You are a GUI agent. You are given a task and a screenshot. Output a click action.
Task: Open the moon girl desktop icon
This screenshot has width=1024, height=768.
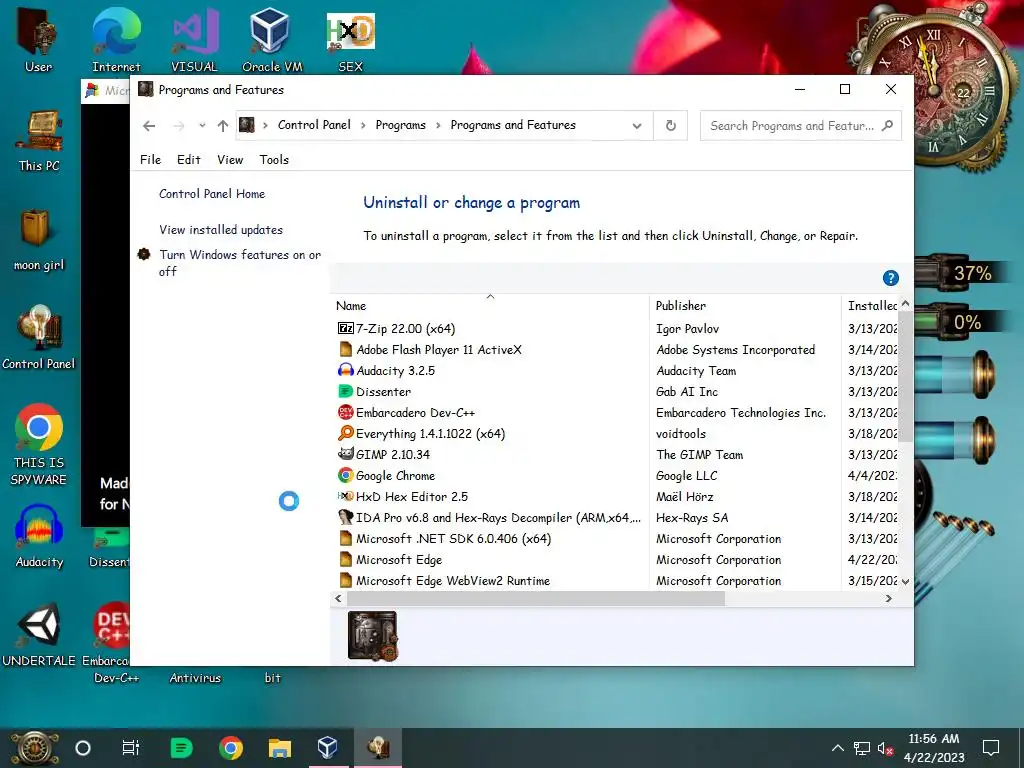(39, 239)
